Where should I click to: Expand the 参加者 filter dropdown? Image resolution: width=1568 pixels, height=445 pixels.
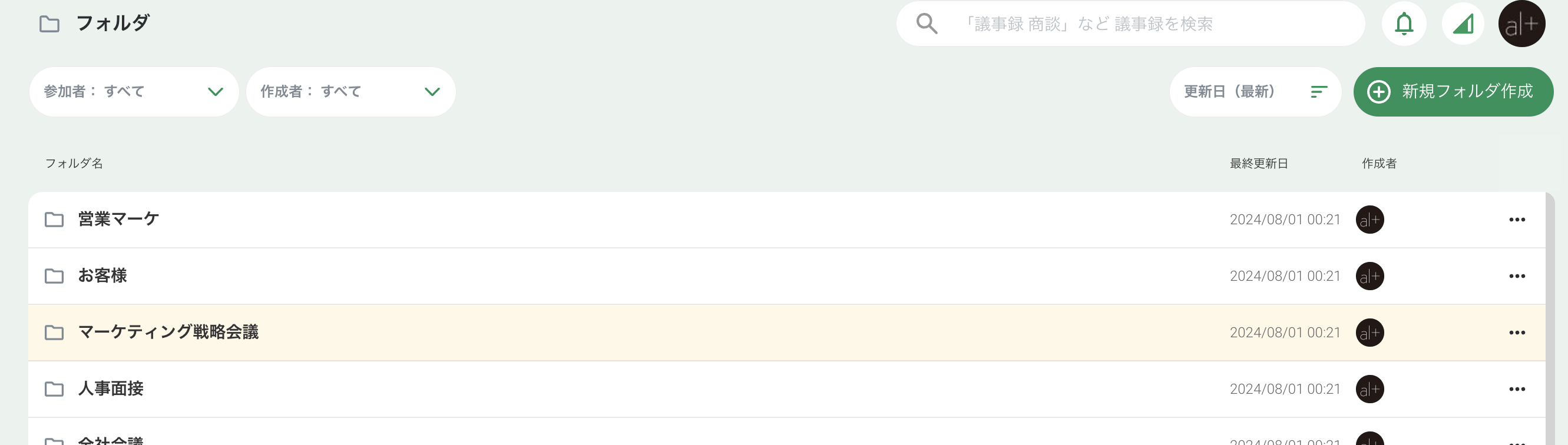(x=134, y=92)
